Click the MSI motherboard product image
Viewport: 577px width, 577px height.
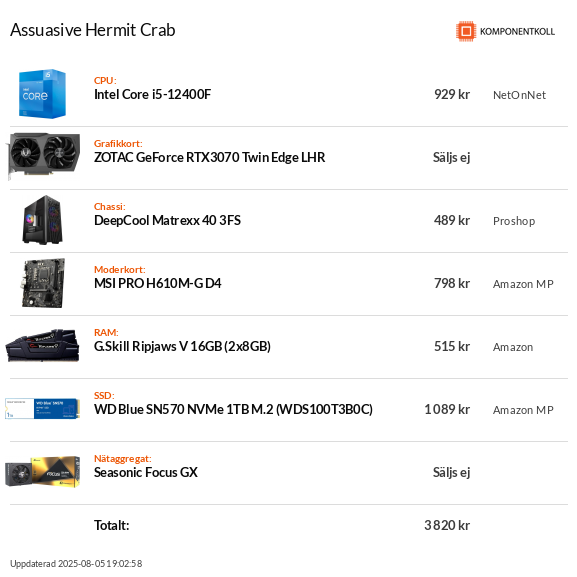(x=43, y=283)
